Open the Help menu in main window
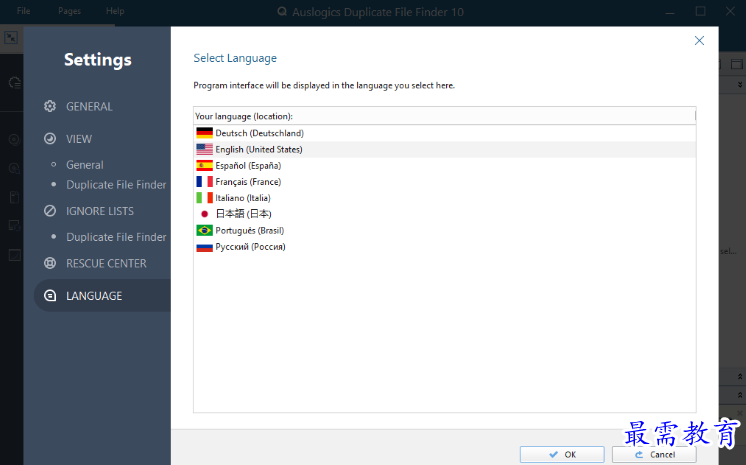Viewport: 746px width, 465px height. tap(115, 11)
